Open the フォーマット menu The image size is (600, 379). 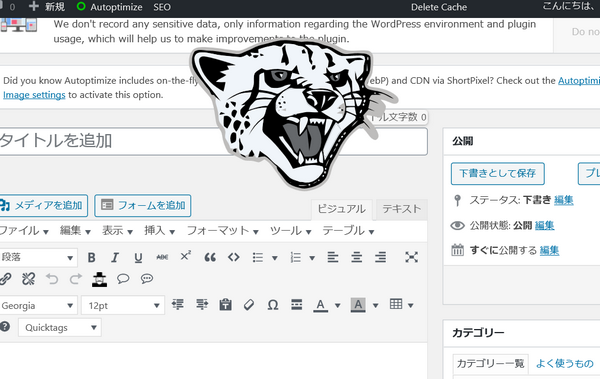coord(222,231)
